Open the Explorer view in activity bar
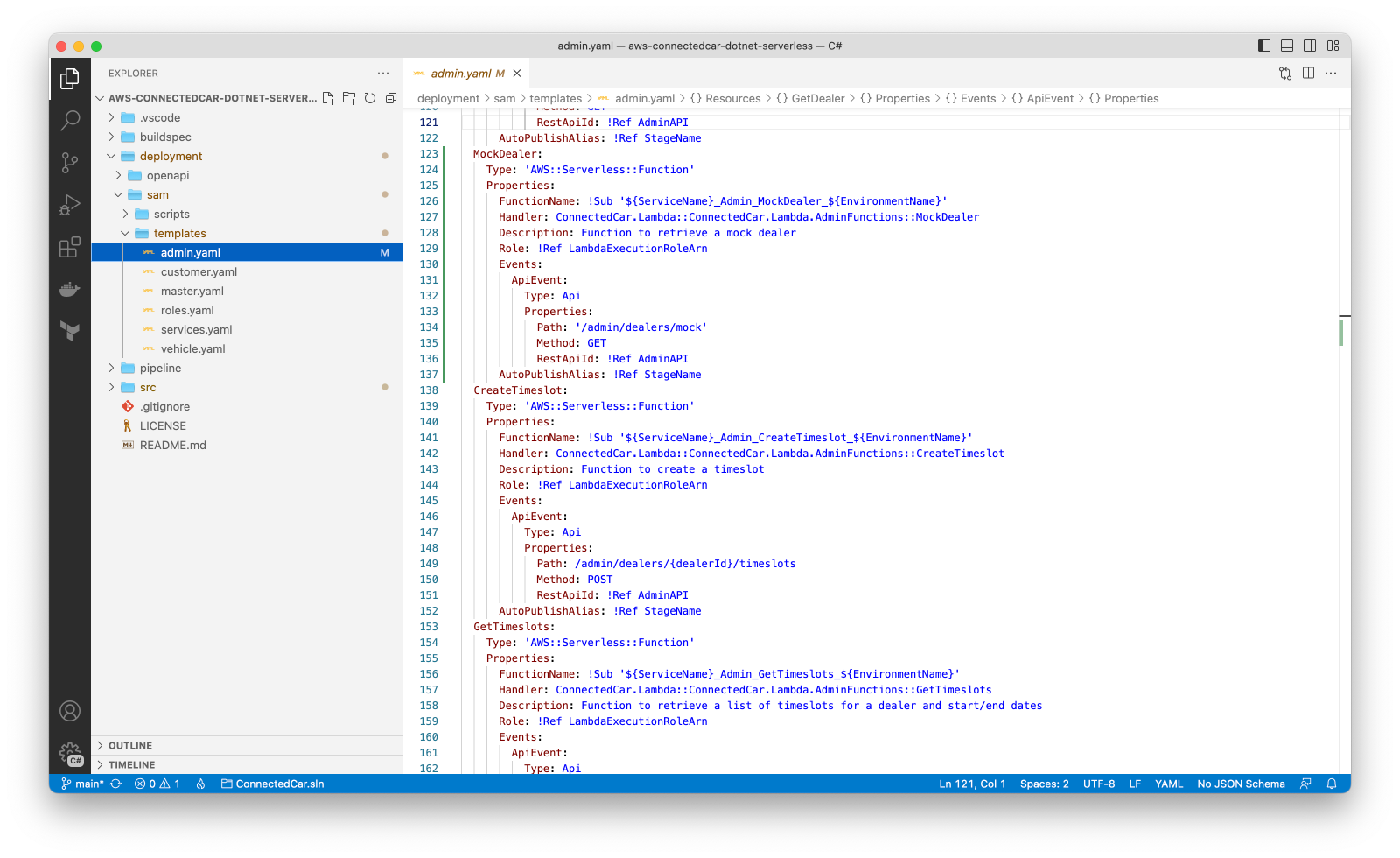Screen dimensions: 1400x858 (70, 79)
